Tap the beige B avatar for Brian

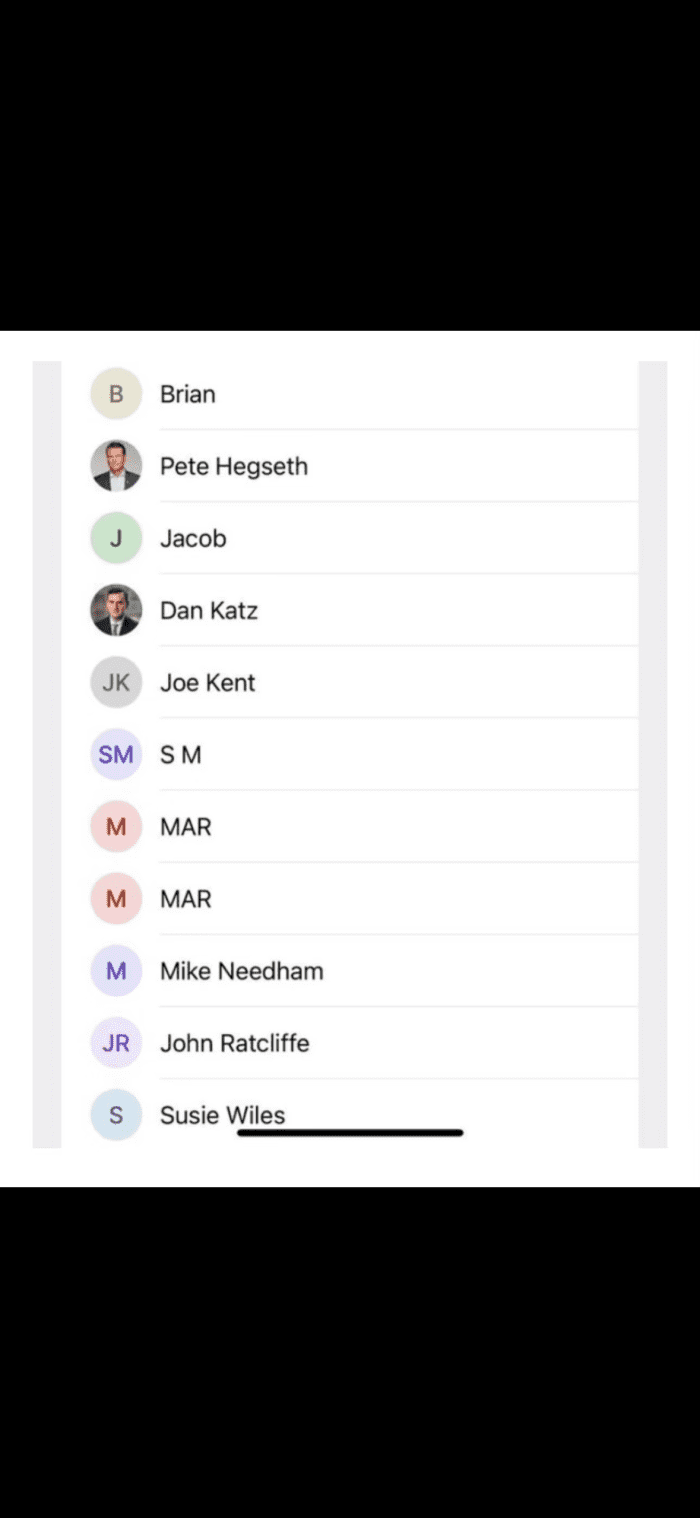116,394
